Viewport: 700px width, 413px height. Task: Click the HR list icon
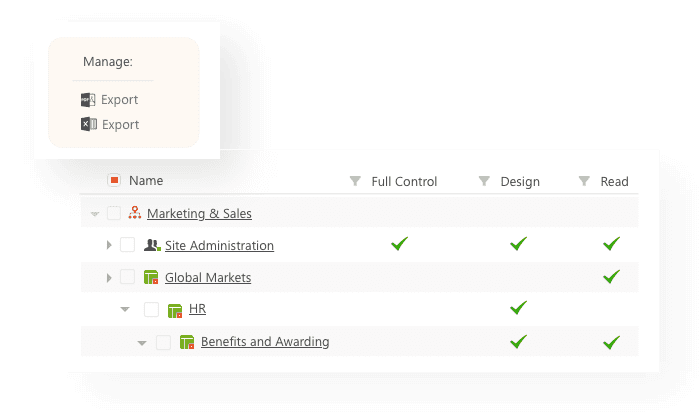tap(175, 310)
